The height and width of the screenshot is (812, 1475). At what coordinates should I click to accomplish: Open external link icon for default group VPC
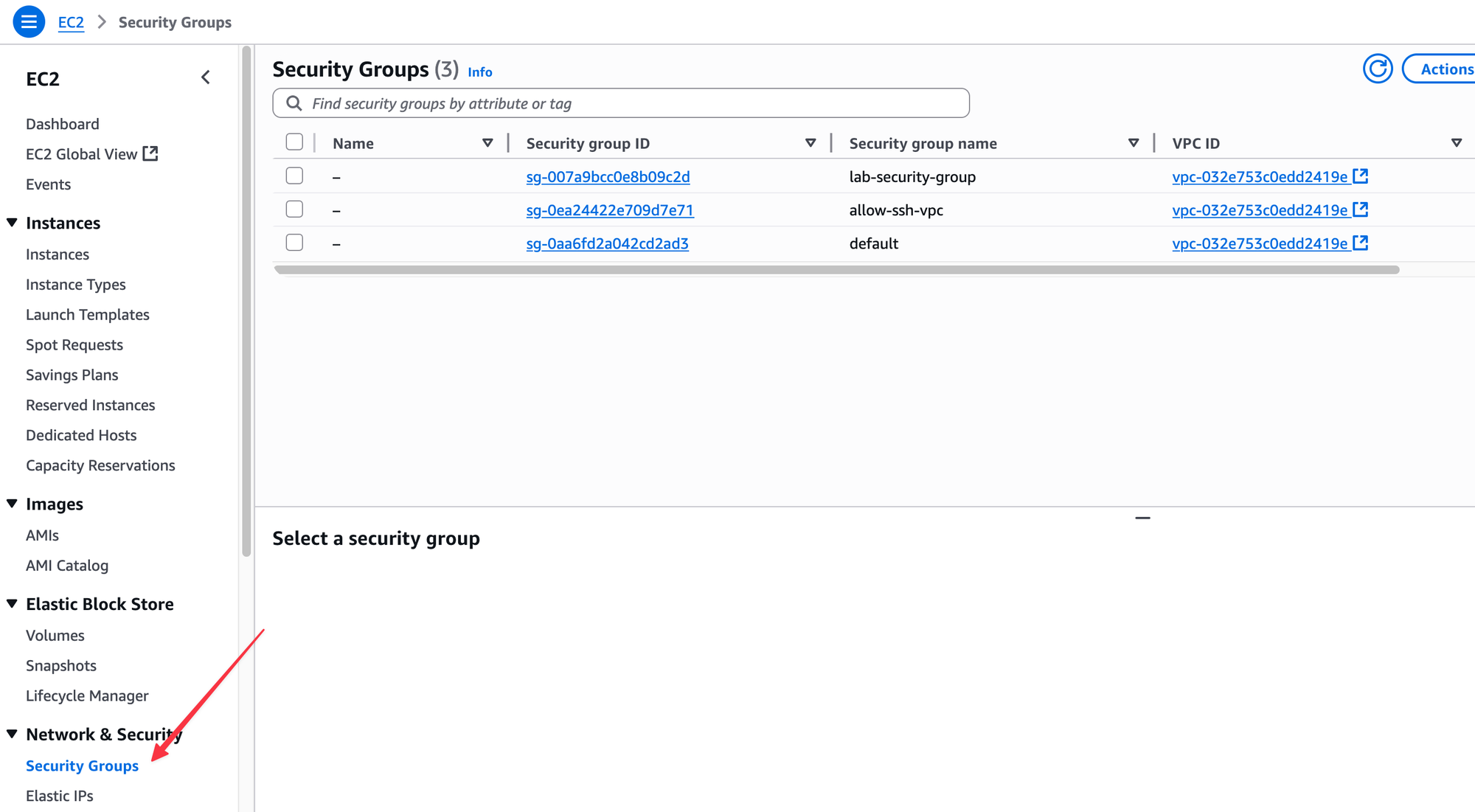(1361, 243)
